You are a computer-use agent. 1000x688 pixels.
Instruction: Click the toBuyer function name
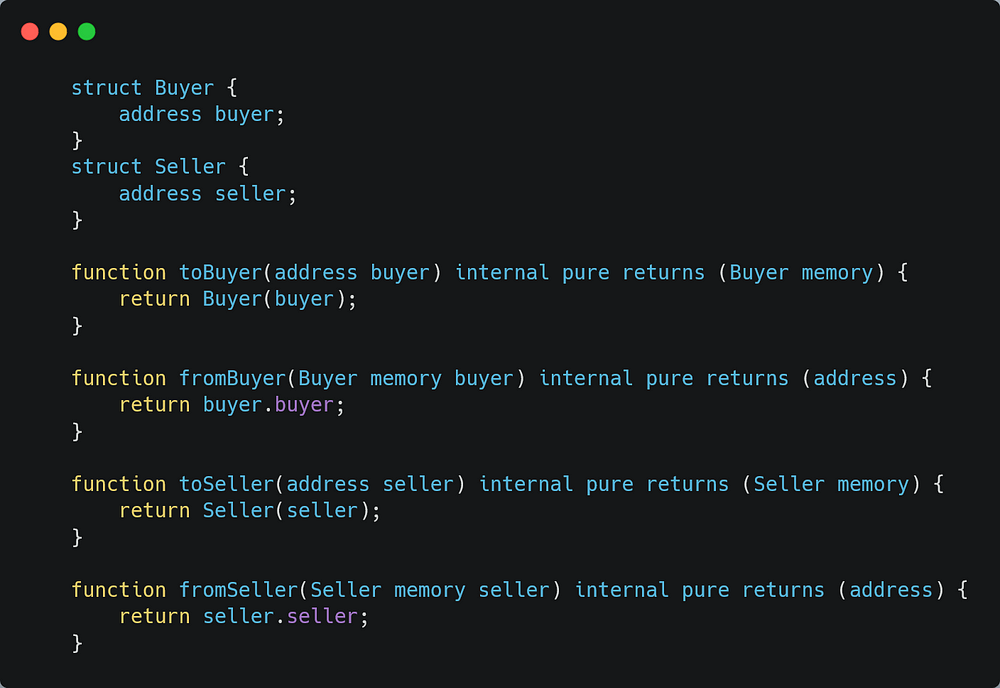point(220,273)
